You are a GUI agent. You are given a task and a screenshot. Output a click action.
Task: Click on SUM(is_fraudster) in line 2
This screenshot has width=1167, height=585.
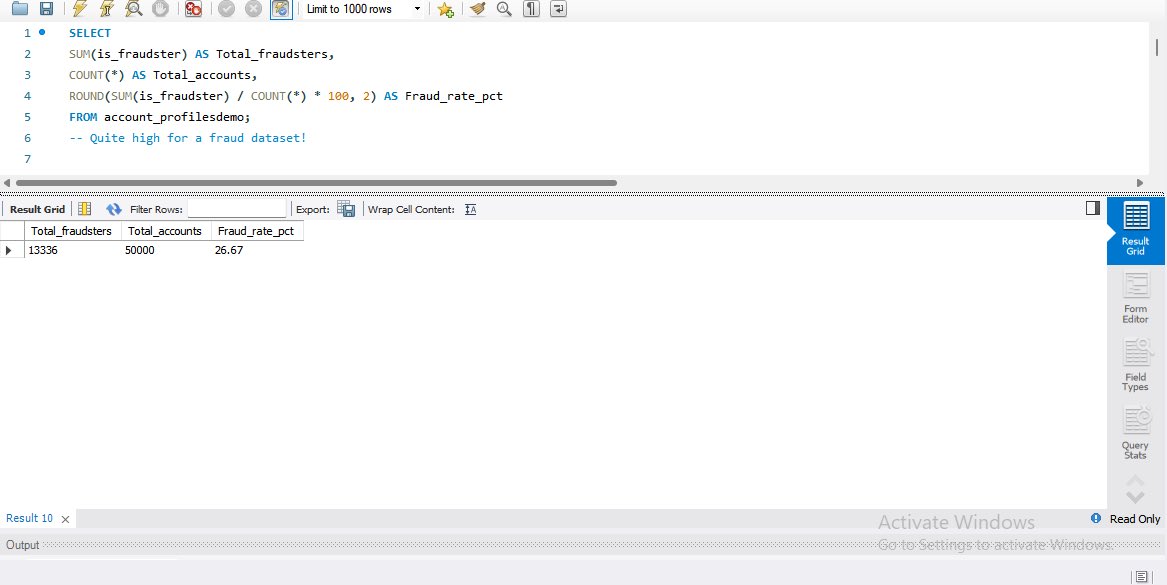tap(129, 54)
